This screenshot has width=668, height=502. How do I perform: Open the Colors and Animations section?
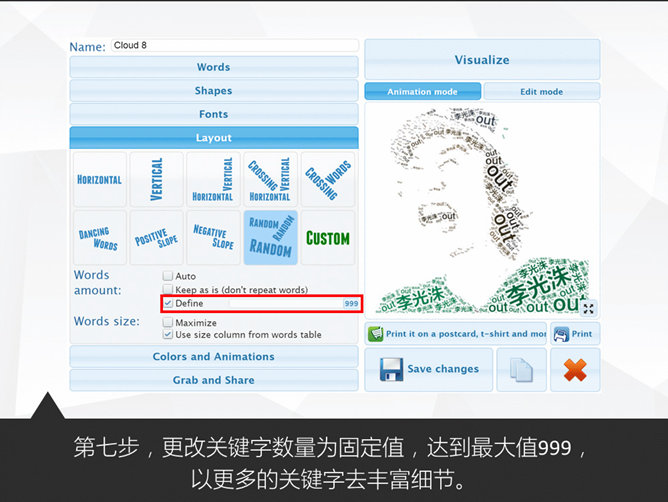213,357
